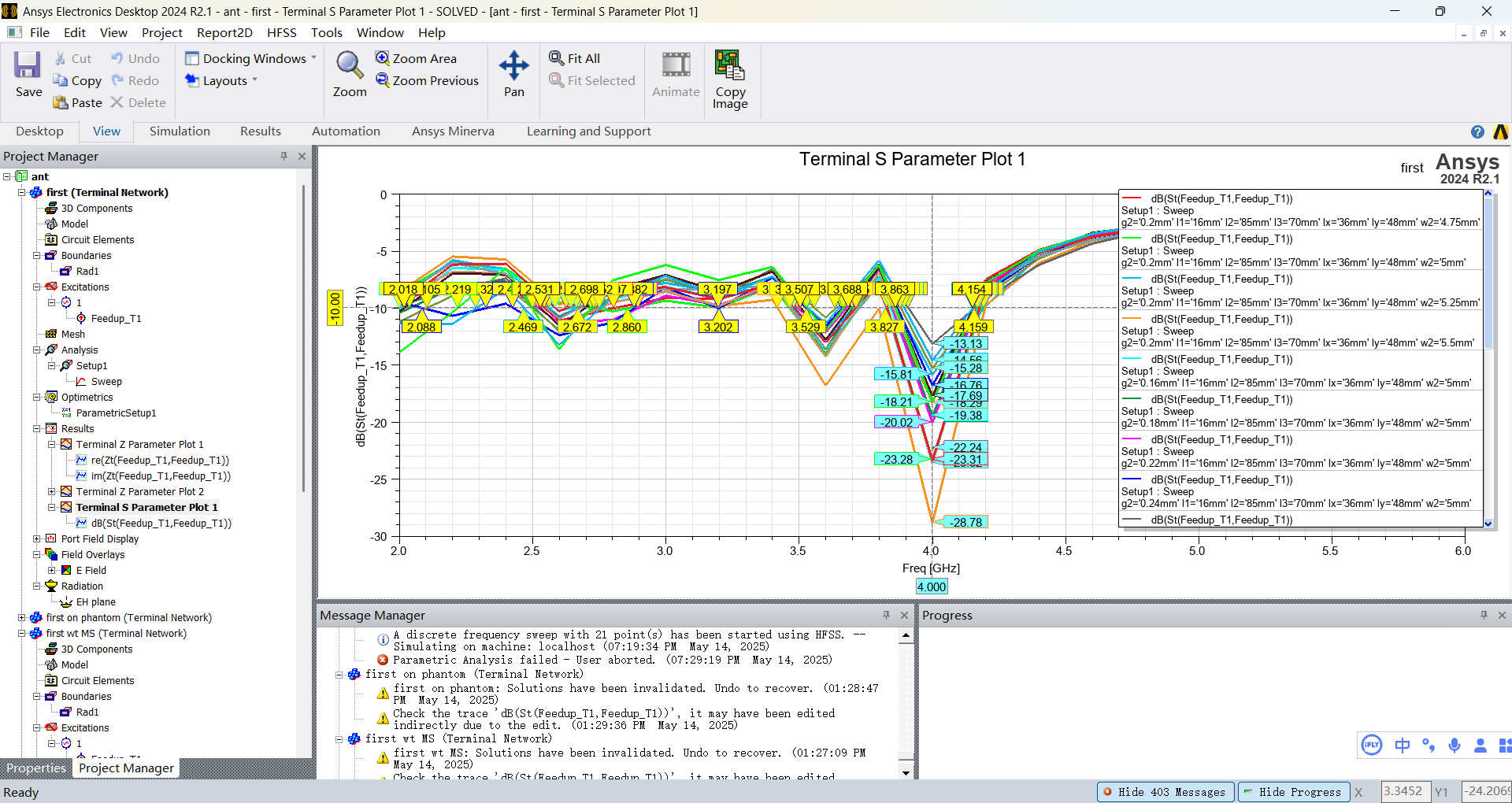The width and height of the screenshot is (1512, 803).
Task: Click Hide 403 Messages button
Action: pyautogui.click(x=1165, y=792)
